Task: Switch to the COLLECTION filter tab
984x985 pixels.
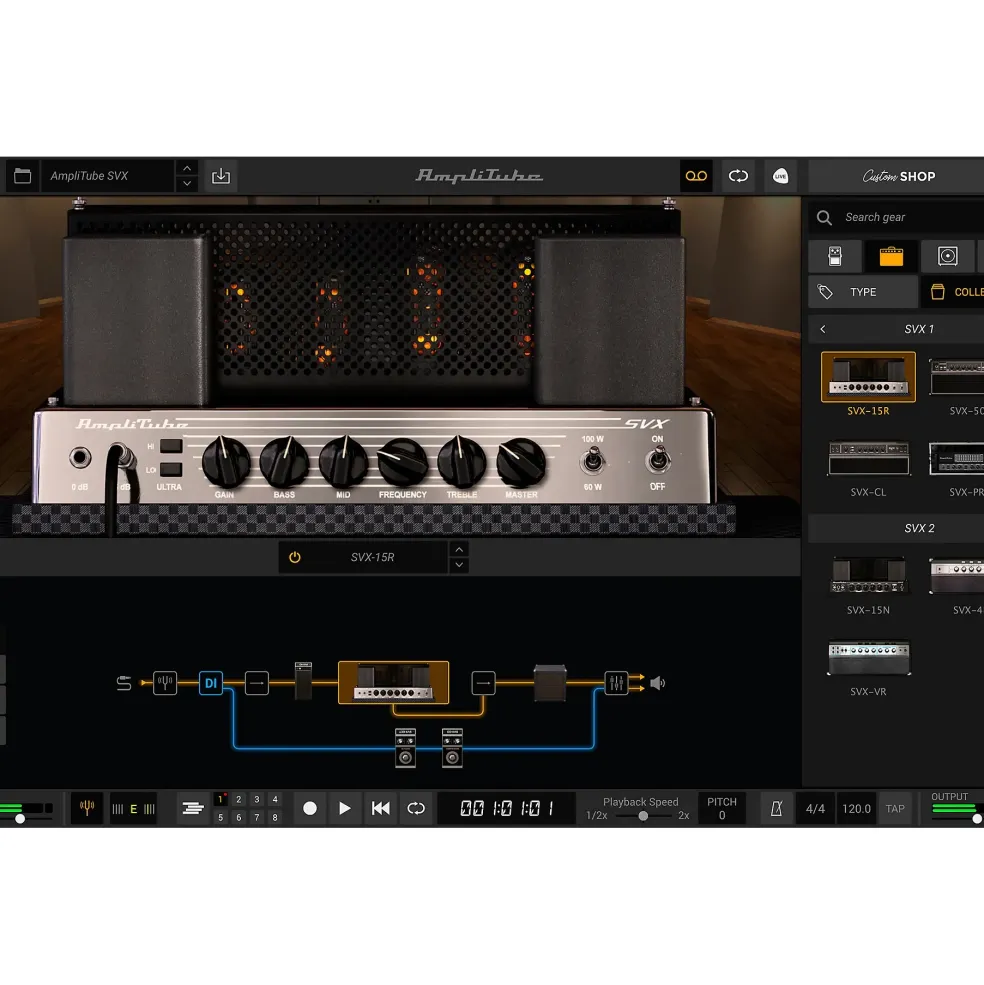Action: pos(953,292)
